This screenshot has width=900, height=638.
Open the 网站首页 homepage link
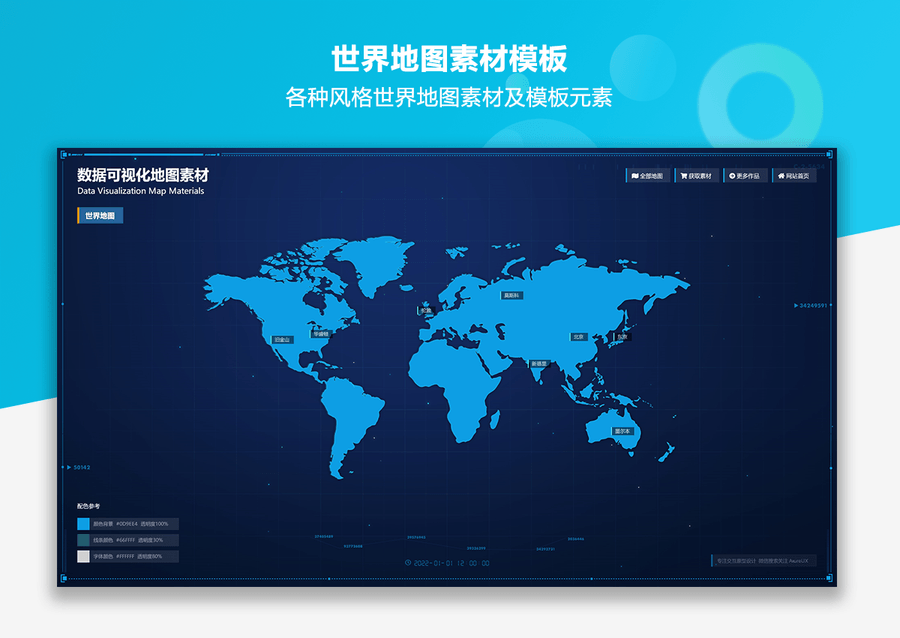794,176
